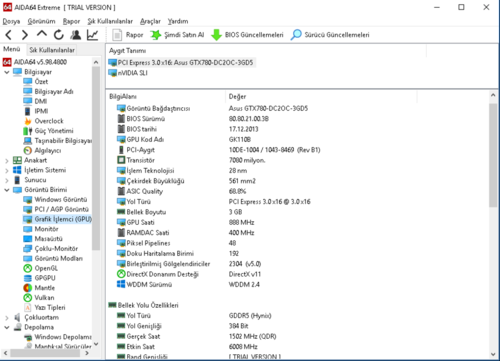Select the nVIDIA SLI device entry

click(x=128, y=73)
